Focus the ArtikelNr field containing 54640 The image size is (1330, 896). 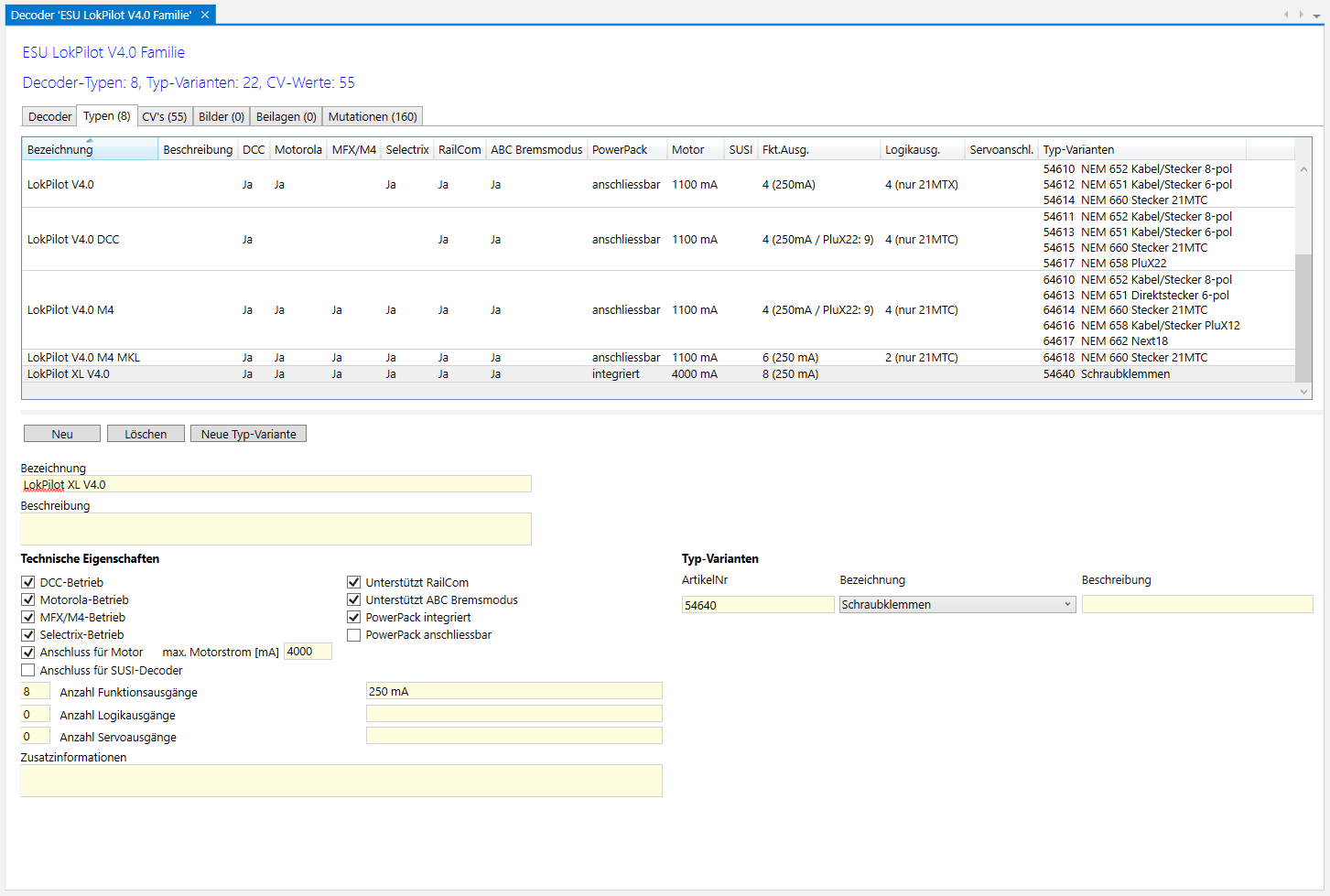757,605
